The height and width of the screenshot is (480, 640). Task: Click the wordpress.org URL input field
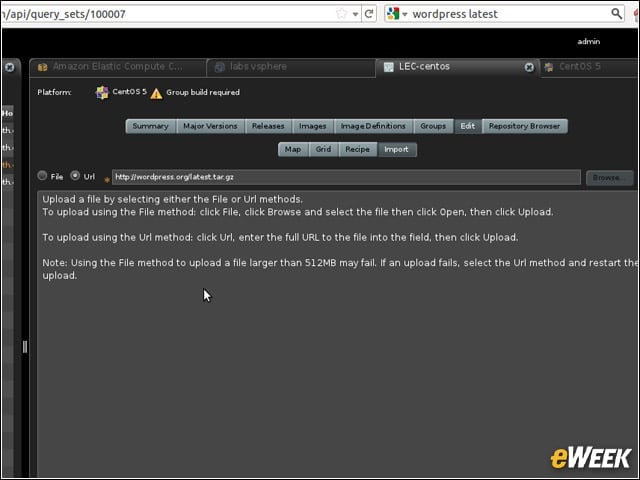coord(346,177)
